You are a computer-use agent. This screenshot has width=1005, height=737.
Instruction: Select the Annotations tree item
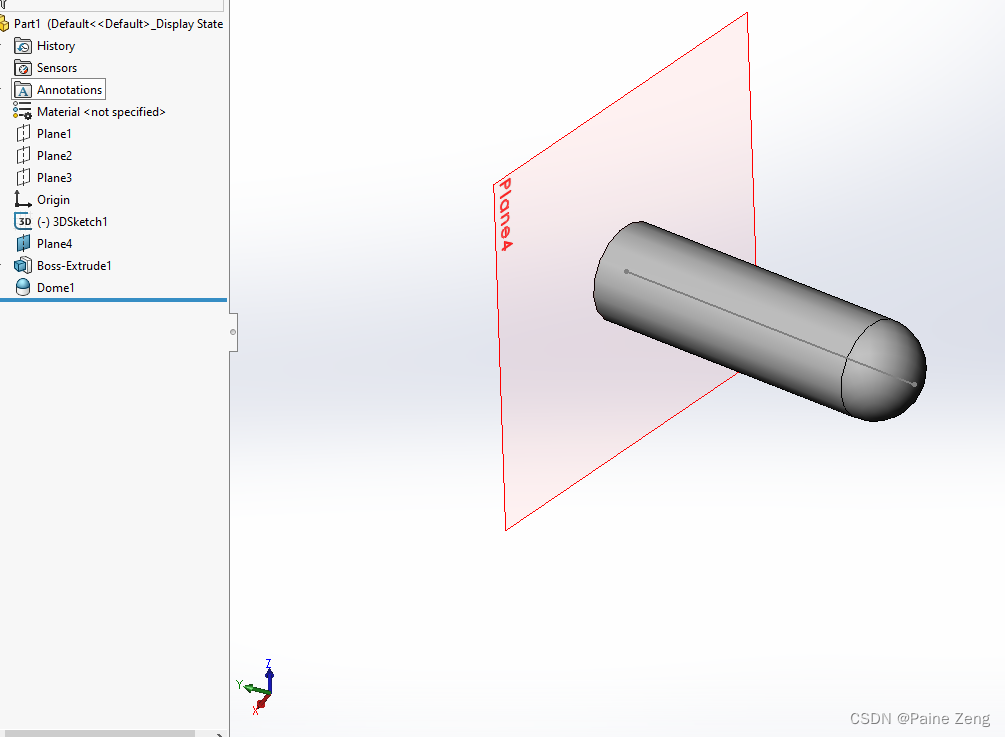(69, 90)
